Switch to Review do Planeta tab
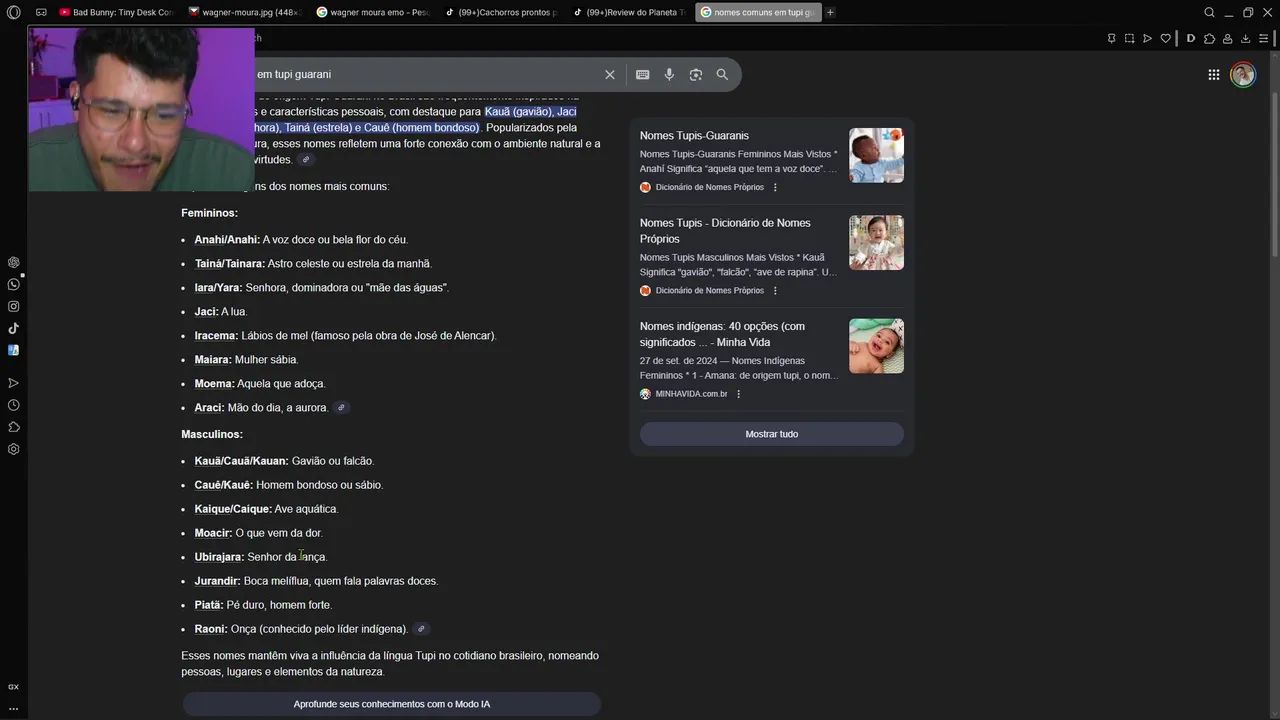The image size is (1280, 720). 628,12
